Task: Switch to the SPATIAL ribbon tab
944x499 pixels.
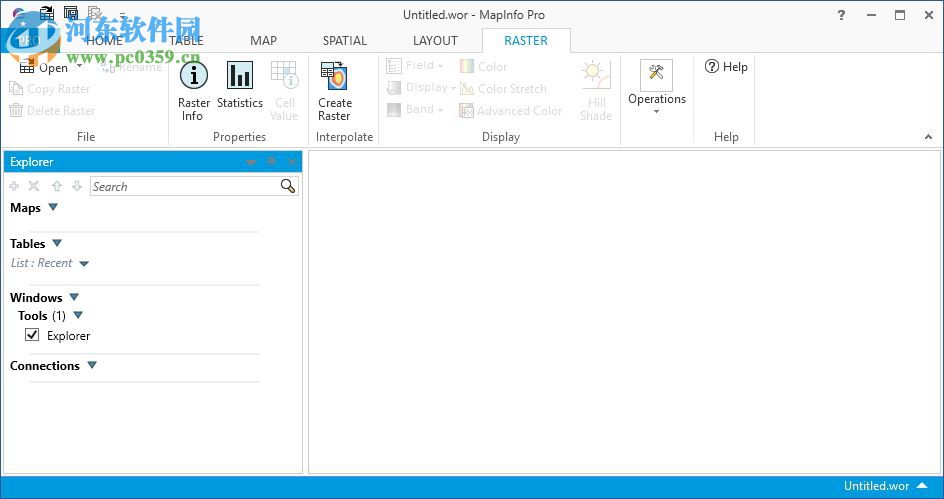Action: tap(344, 40)
